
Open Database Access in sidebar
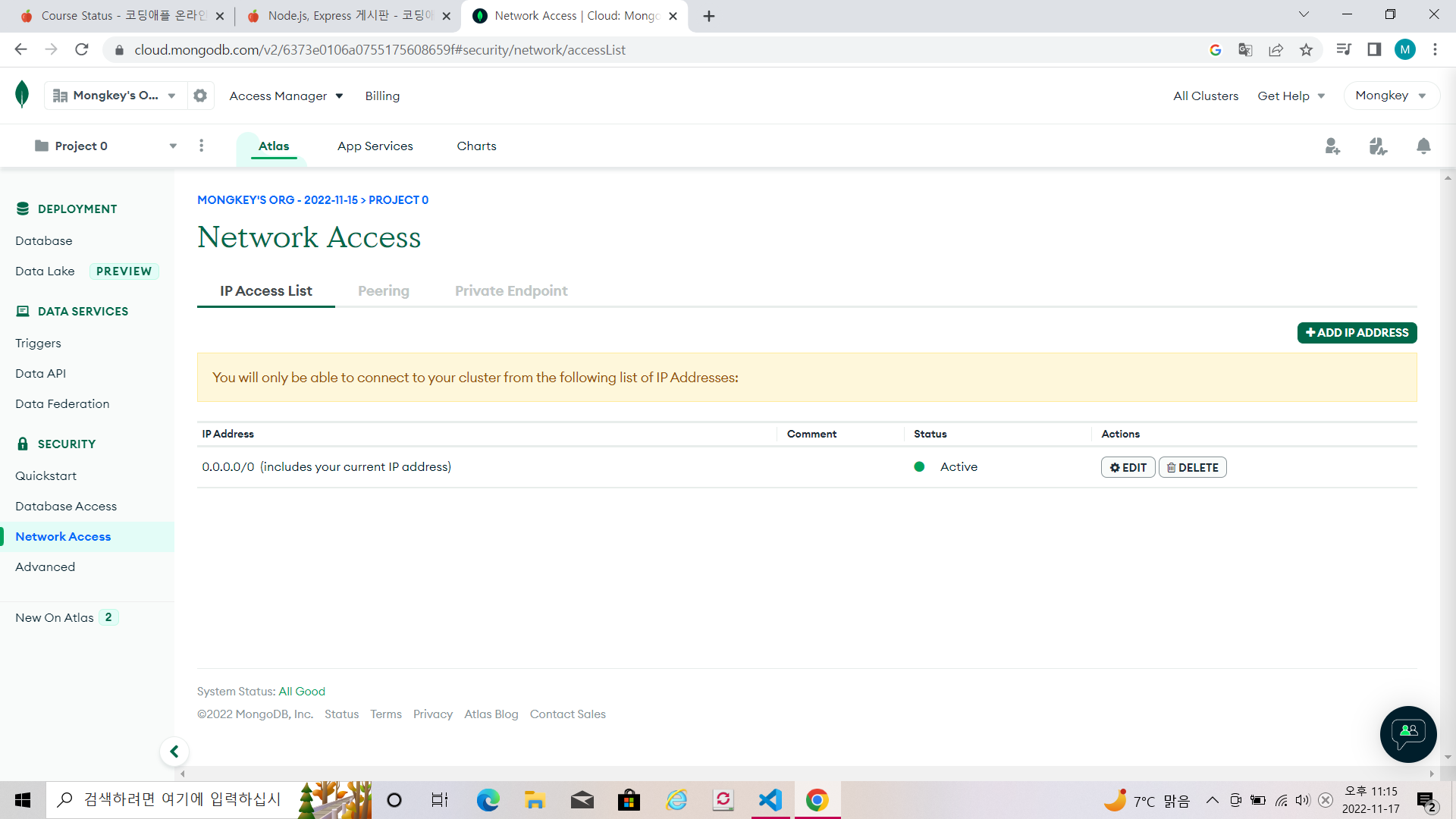coord(66,507)
